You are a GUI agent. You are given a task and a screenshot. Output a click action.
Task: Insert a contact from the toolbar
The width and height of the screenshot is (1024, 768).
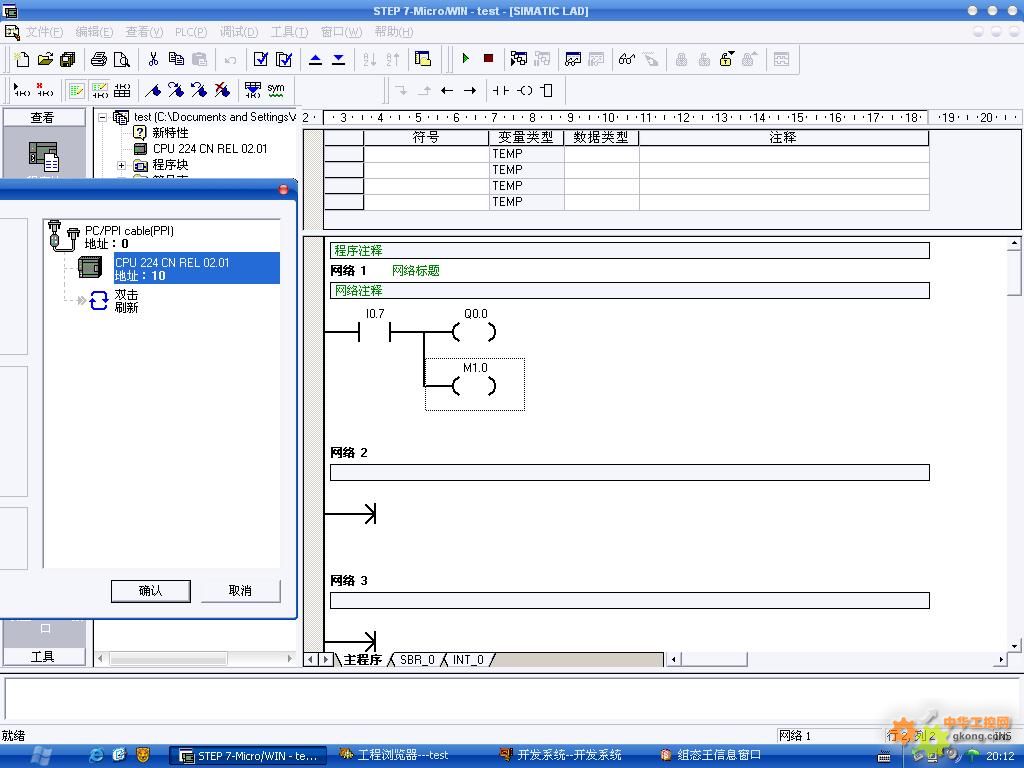click(501, 91)
